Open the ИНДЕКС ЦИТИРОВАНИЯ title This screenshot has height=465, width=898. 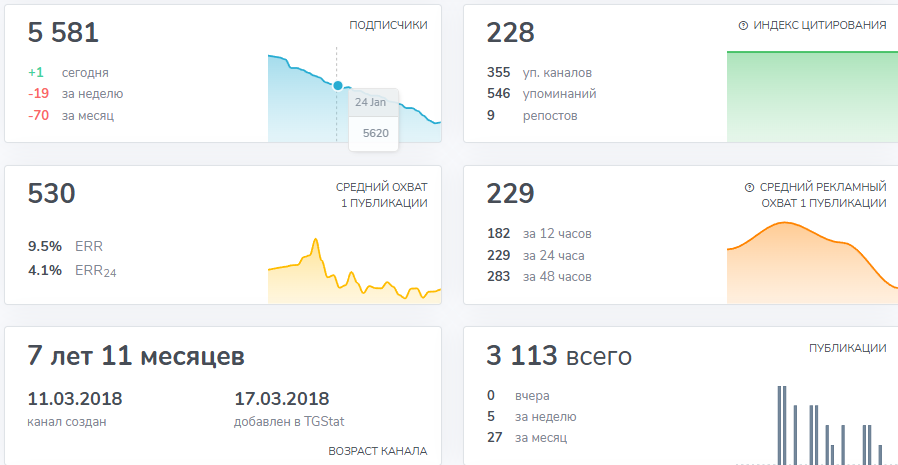[x=820, y=26]
